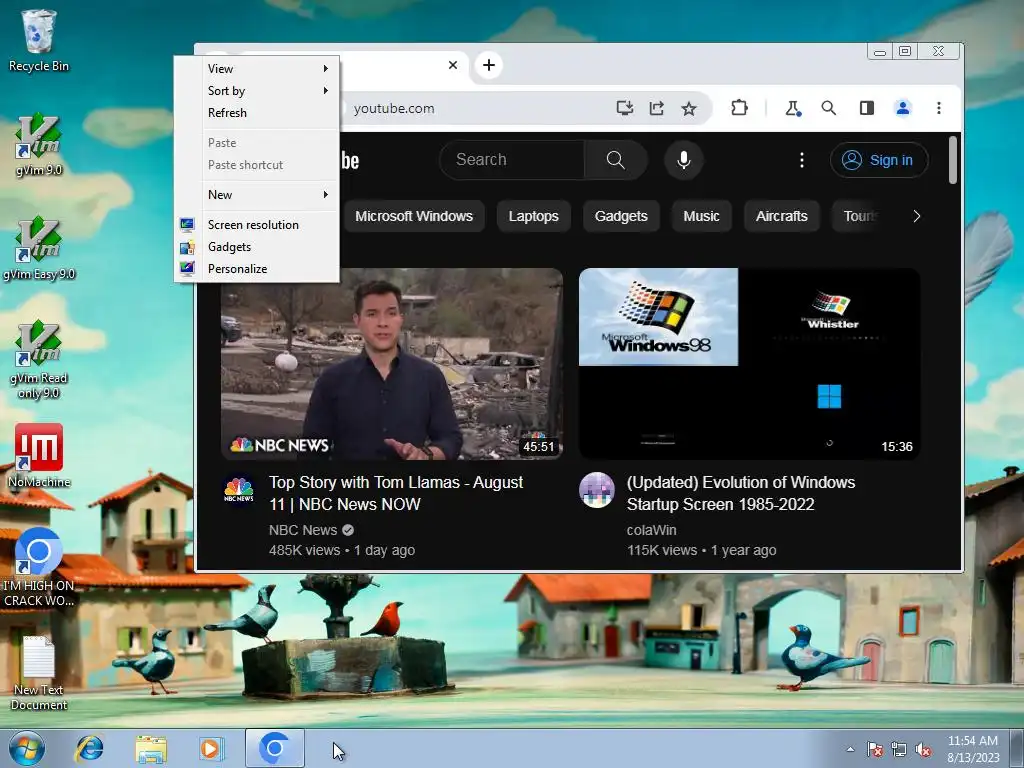Launch Internet Explorer from the taskbar
1024x768 pixels.
click(89, 748)
